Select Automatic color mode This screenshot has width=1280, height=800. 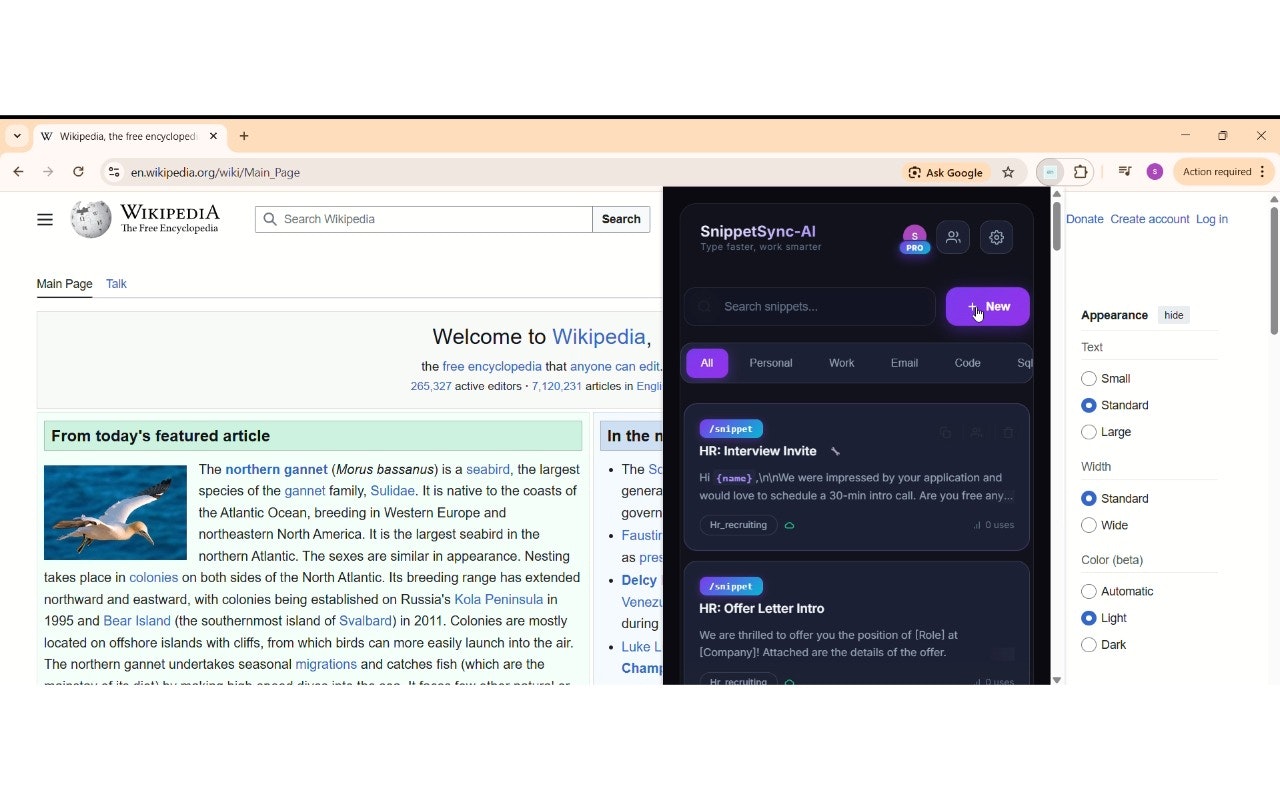[1089, 591]
